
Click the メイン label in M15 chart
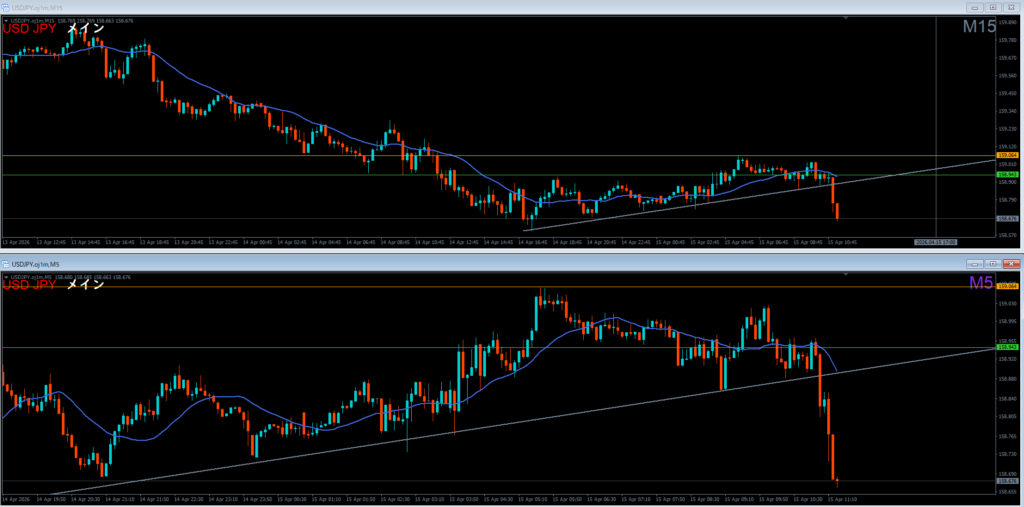pos(86,29)
